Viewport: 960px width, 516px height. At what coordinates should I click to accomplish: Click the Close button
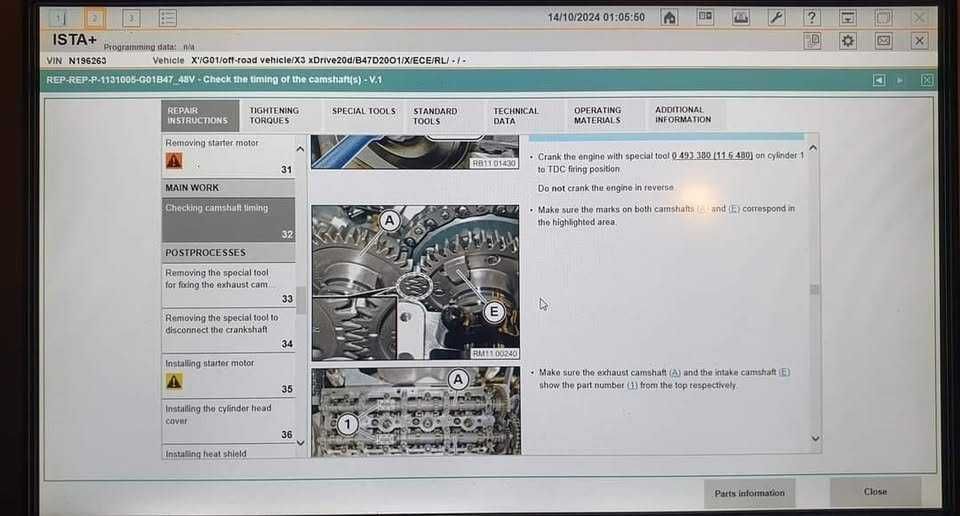[876, 492]
